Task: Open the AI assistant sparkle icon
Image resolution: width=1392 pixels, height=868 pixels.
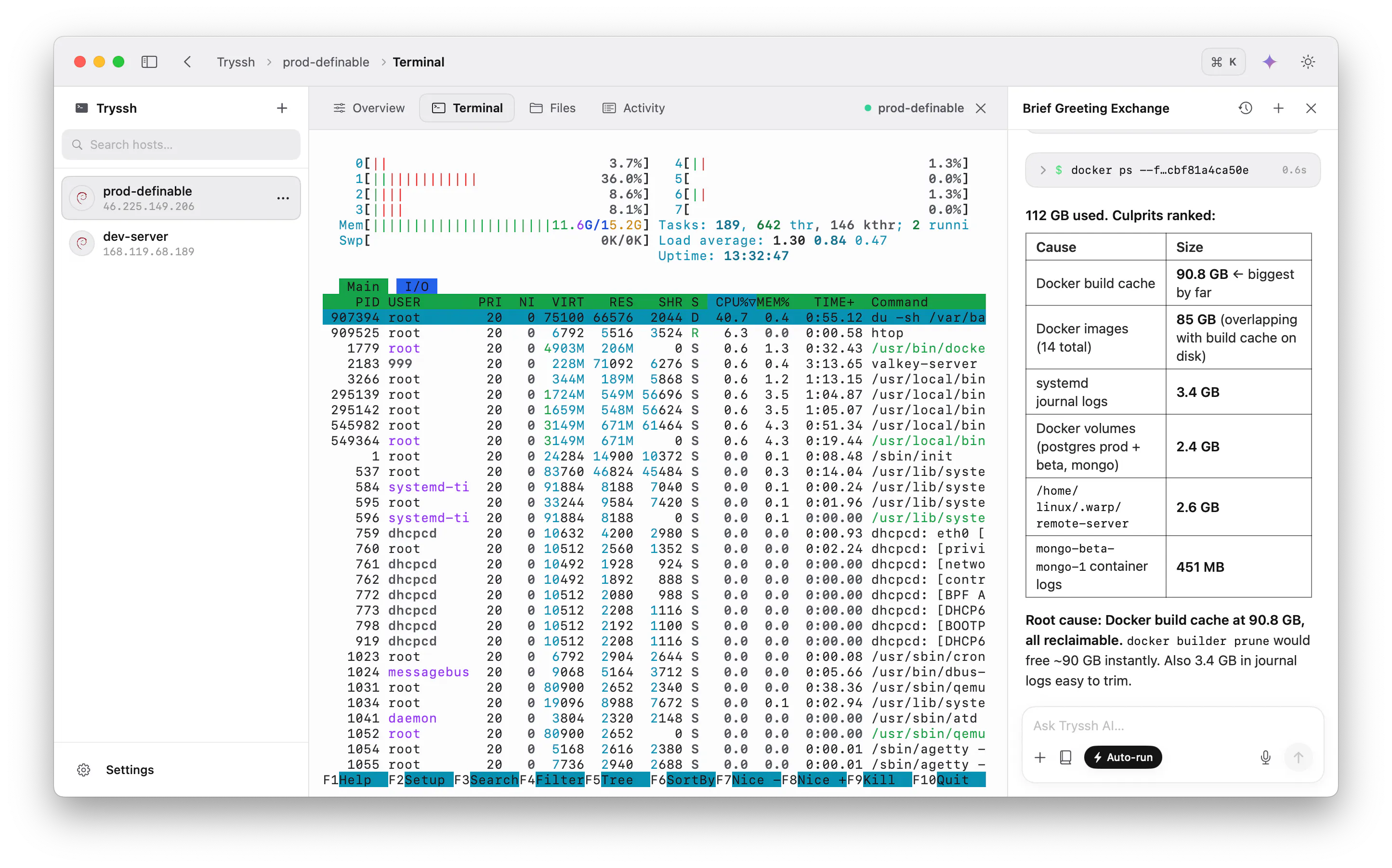Action: (x=1270, y=62)
